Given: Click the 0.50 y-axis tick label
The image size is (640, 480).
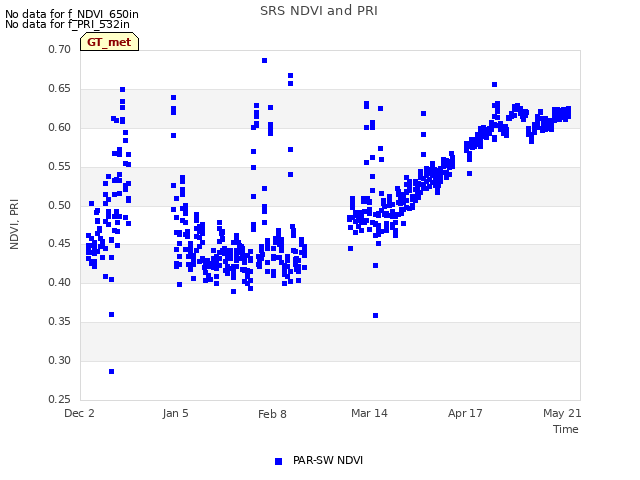Looking at the screenshot, I should pyautogui.click(x=60, y=205).
